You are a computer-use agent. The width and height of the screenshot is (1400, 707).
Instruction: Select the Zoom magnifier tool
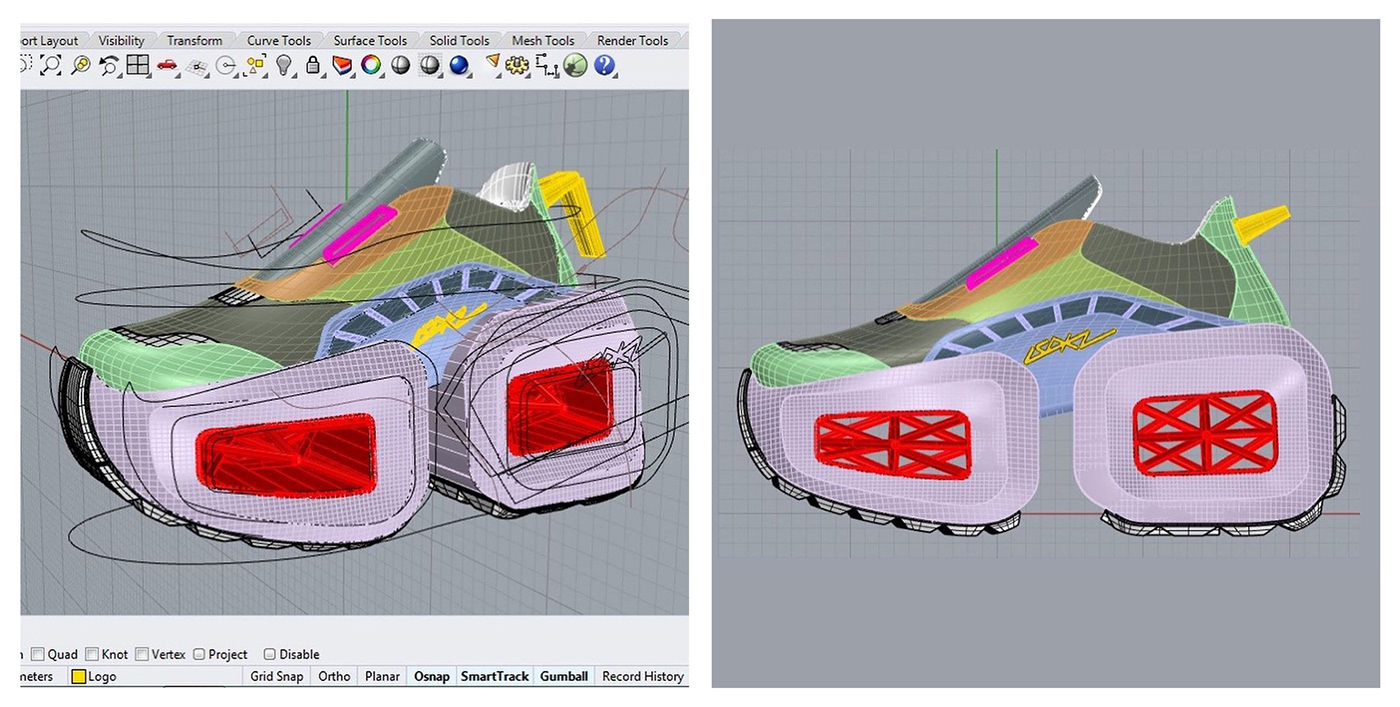point(49,65)
